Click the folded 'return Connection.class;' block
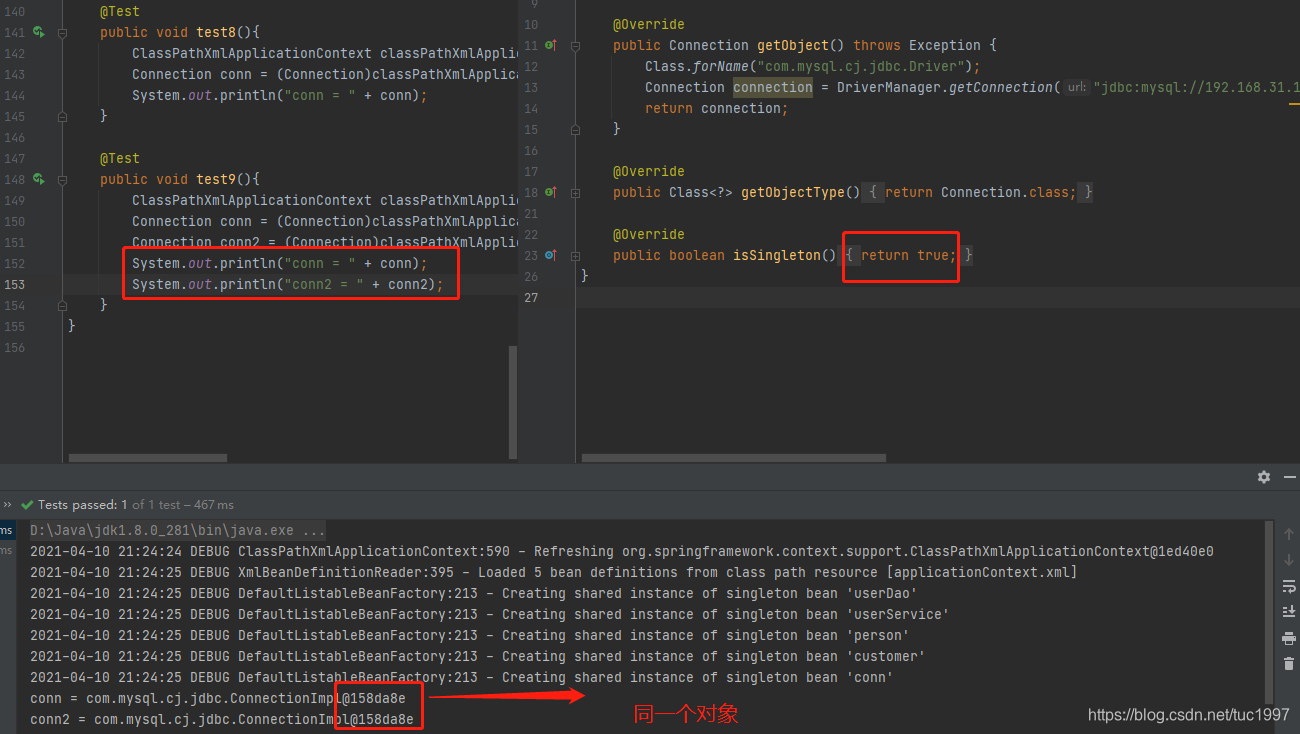Image resolution: width=1300 pixels, height=734 pixels. tap(980, 192)
